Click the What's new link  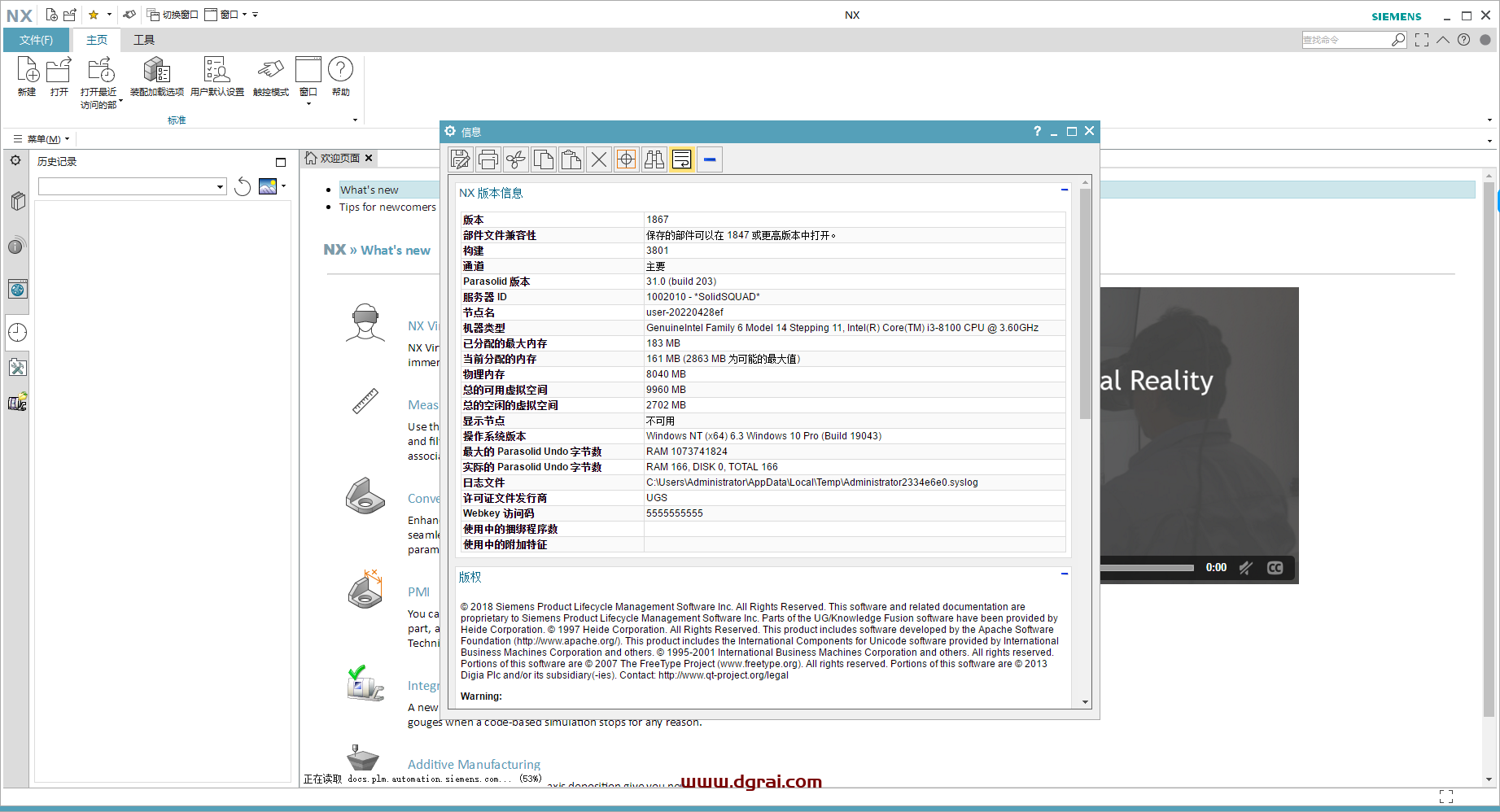[370, 190]
